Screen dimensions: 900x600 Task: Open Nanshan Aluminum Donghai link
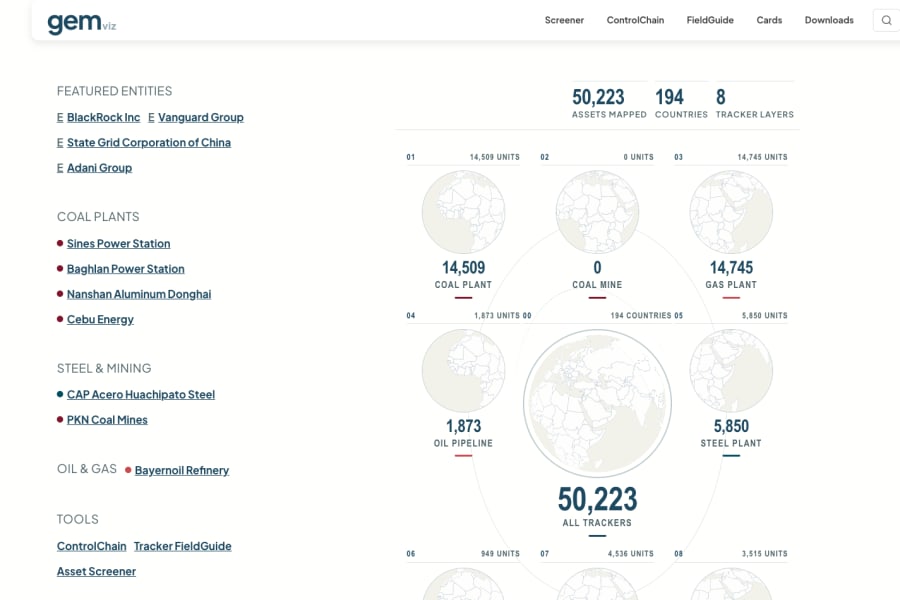pyautogui.click(x=139, y=294)
